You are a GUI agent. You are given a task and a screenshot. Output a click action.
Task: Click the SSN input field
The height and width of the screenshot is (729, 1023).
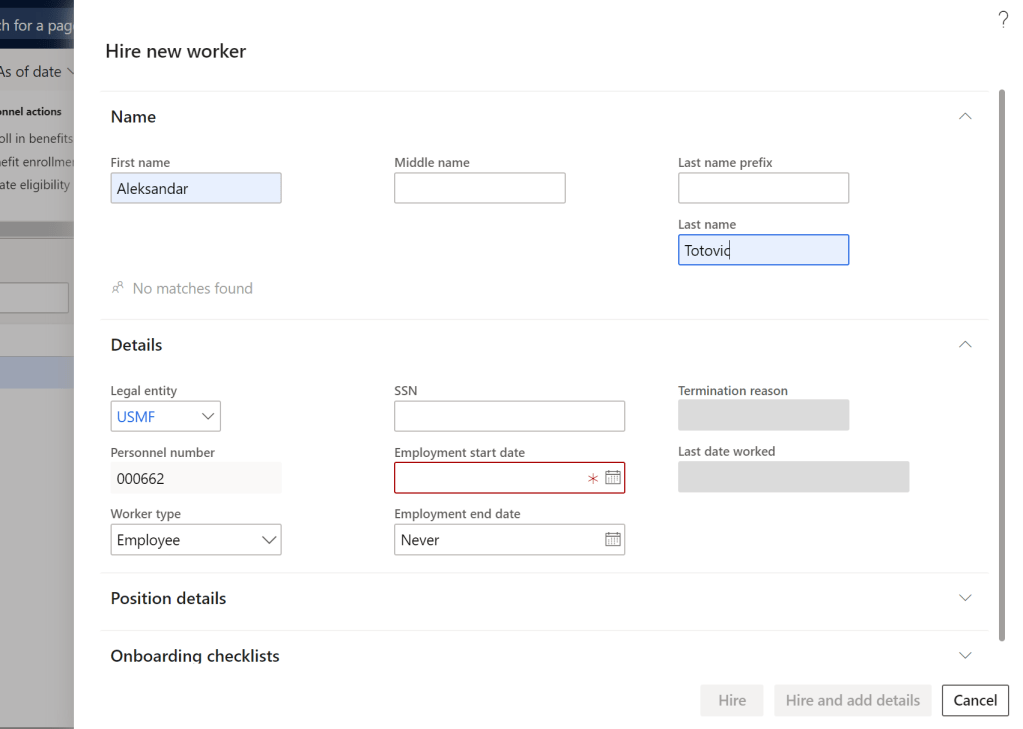point(509,416)
